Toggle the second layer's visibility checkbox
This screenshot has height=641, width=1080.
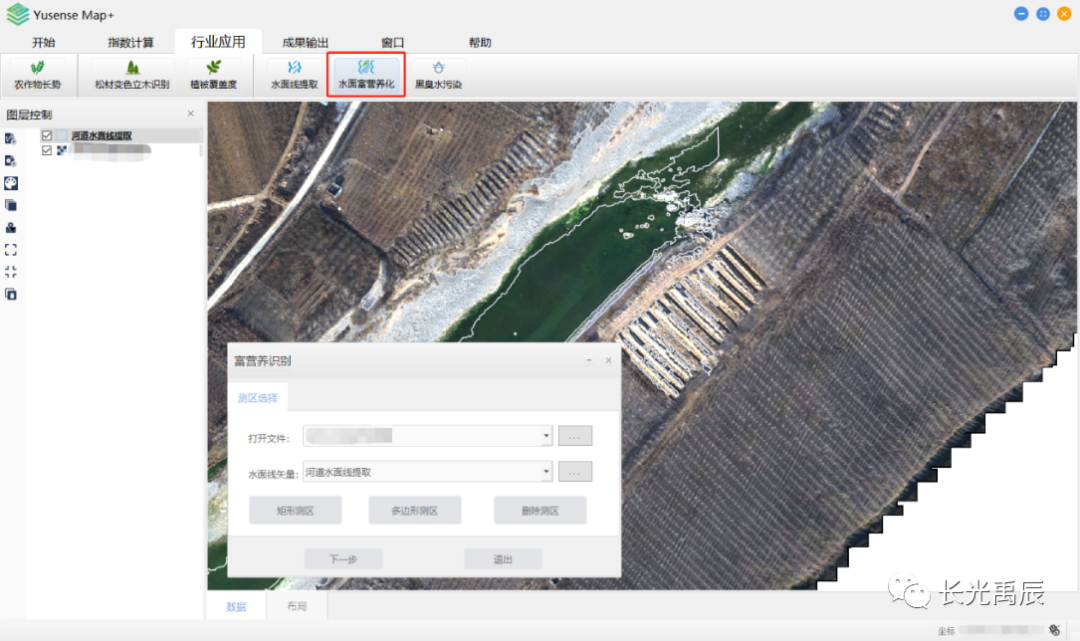[47, 150]
